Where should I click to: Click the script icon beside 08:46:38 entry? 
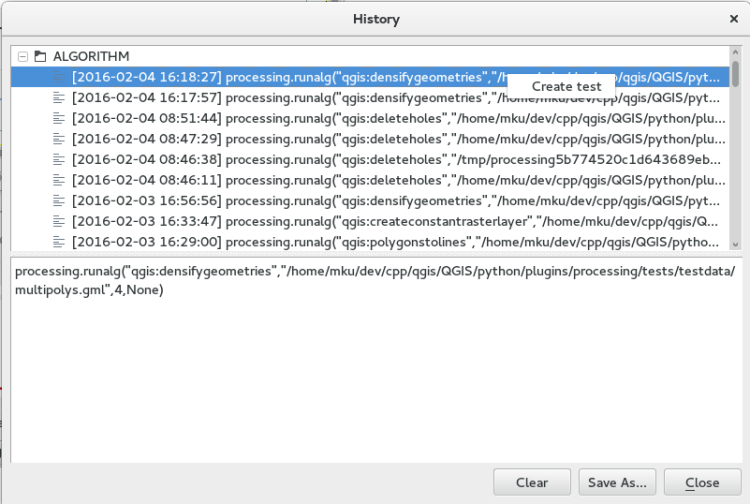coord(58,159)
